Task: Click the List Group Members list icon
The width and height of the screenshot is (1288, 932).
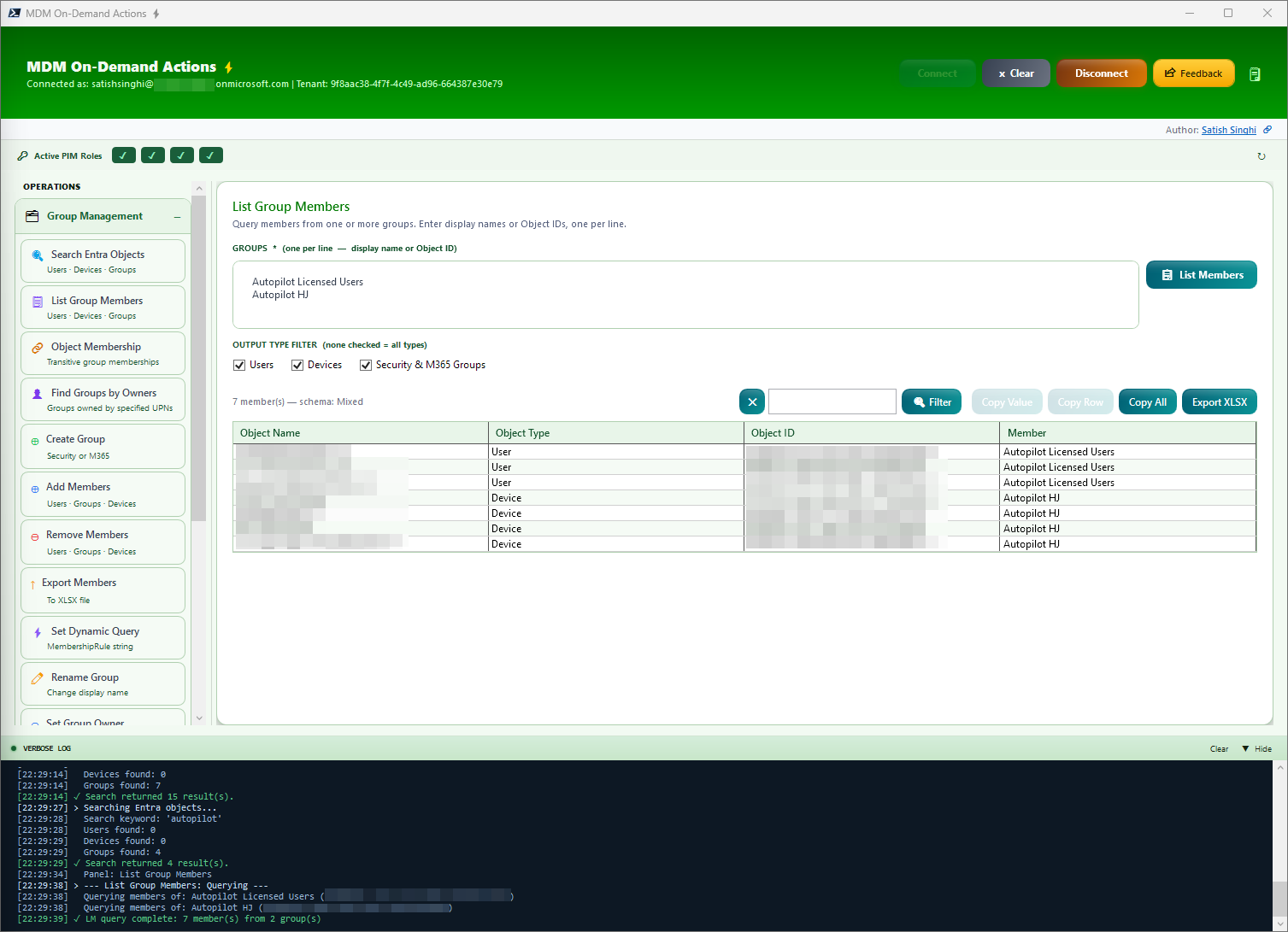Action: point(37,300)
